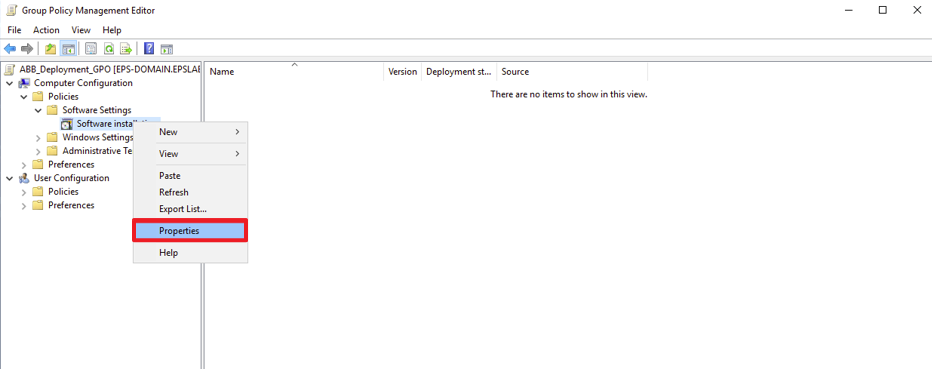Image resolution: width=932 pixels, height=369 pixels.
Task: Choose Refresh from the context menu
Action: (190, 193)
